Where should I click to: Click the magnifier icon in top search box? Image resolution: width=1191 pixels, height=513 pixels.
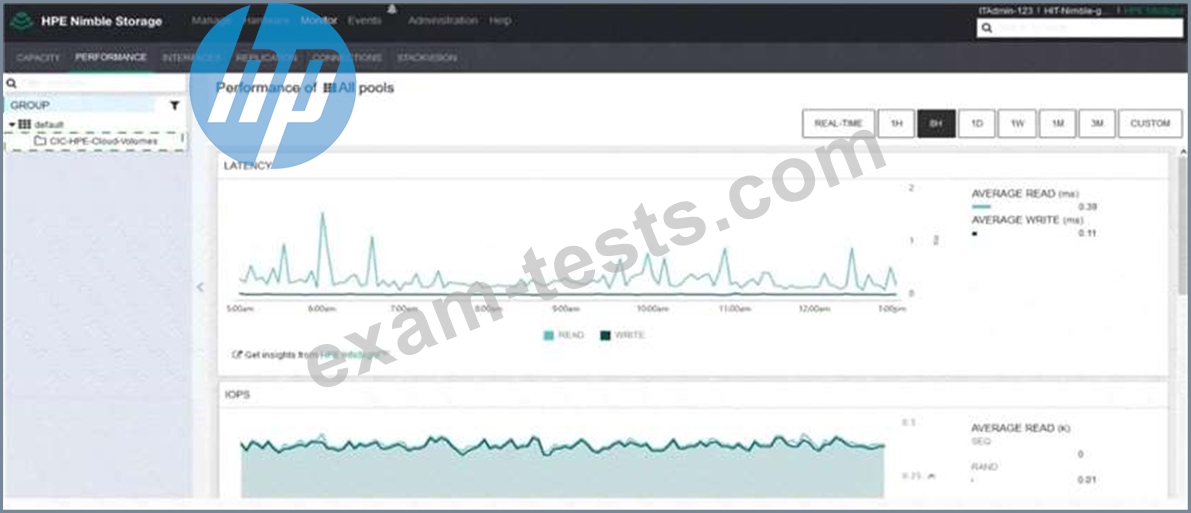pyautogui.click(x=987, y=28)
